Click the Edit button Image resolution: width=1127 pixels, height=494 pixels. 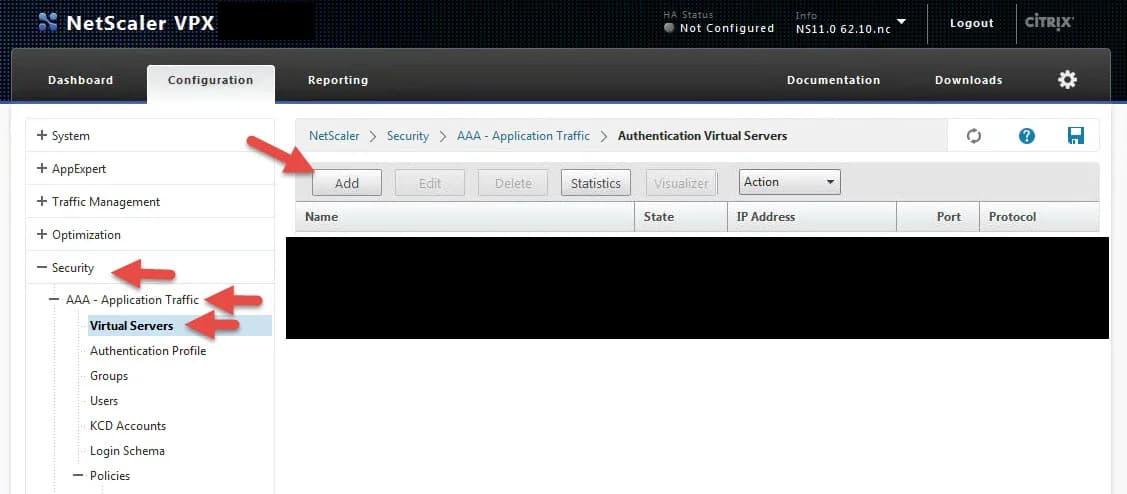click(x=430, y=183)
